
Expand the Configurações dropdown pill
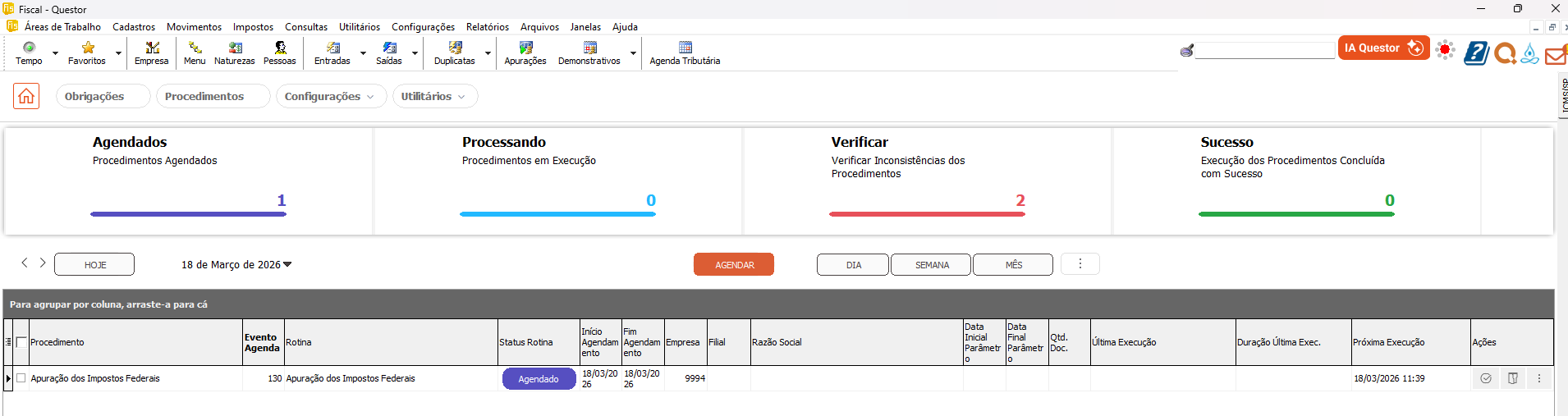pyautogui.click(x=329, y=96)
